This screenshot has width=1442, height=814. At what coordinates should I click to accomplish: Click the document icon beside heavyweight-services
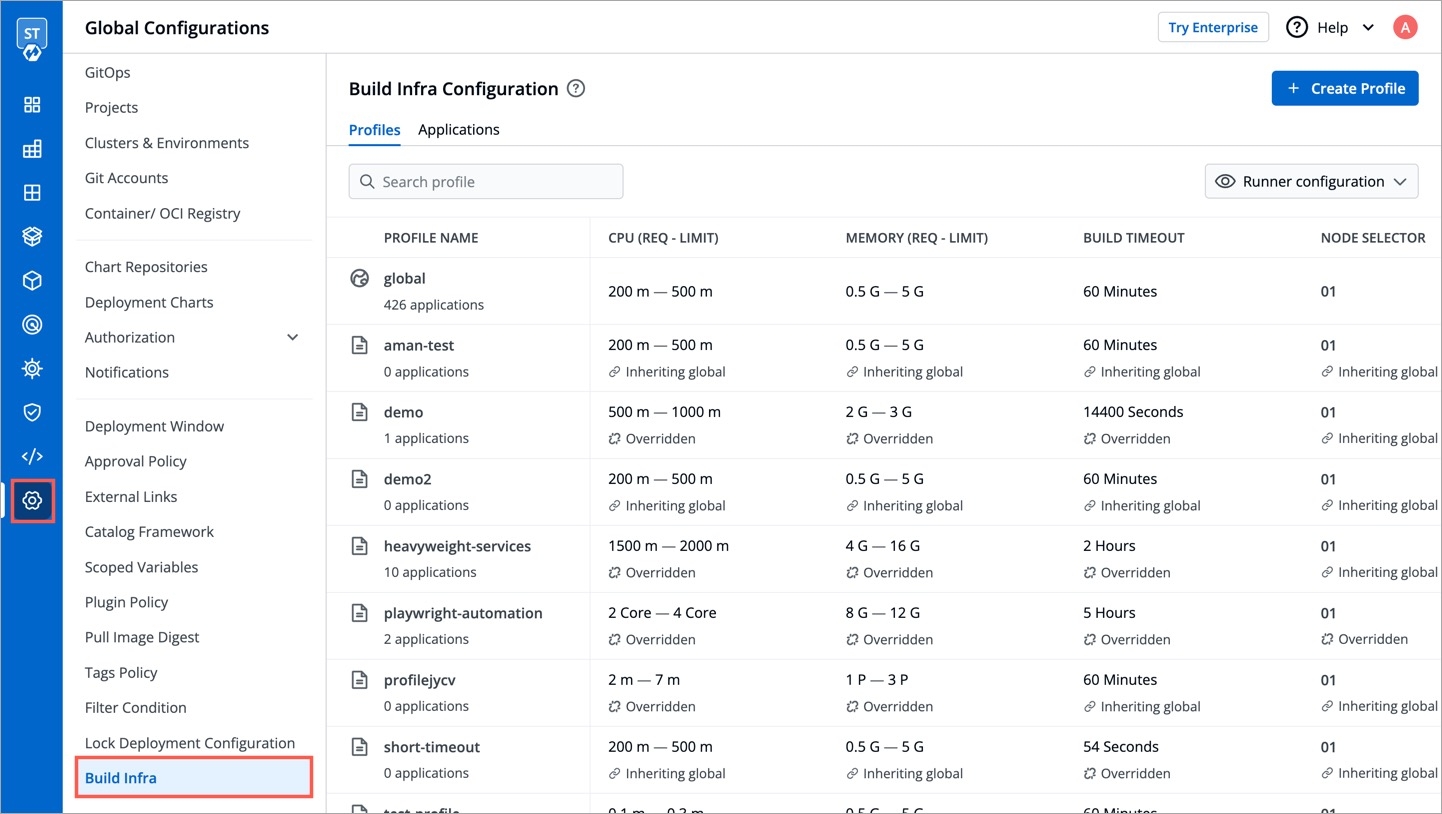pos(360,546)
